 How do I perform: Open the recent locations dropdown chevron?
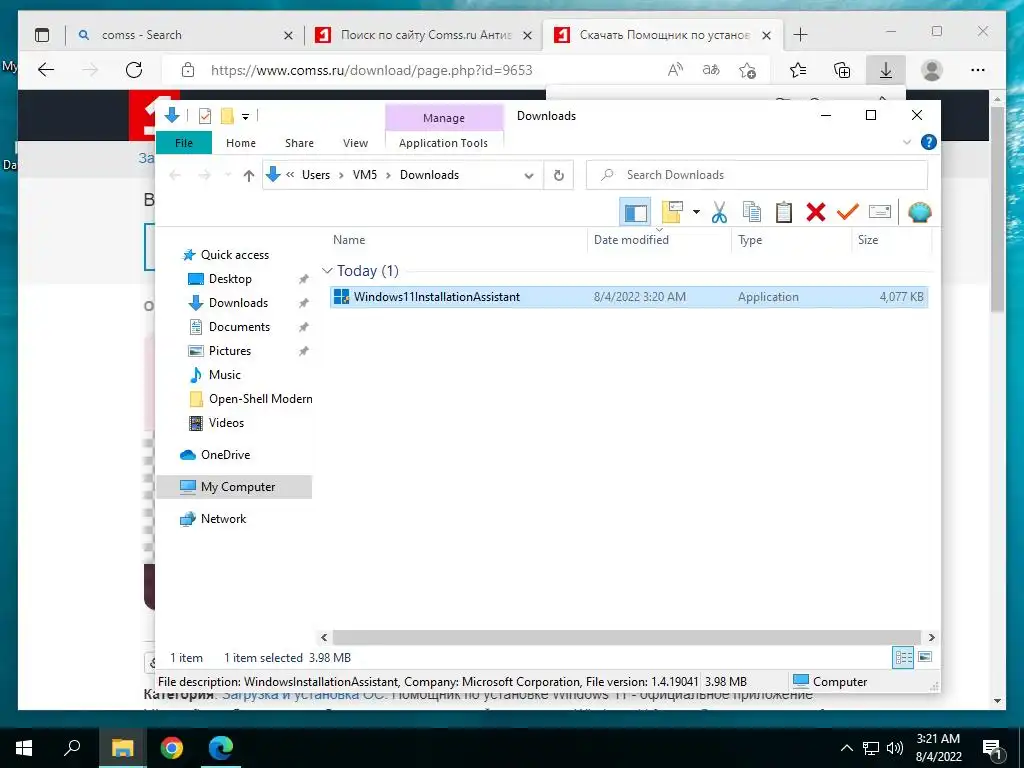tap(228, 175)
